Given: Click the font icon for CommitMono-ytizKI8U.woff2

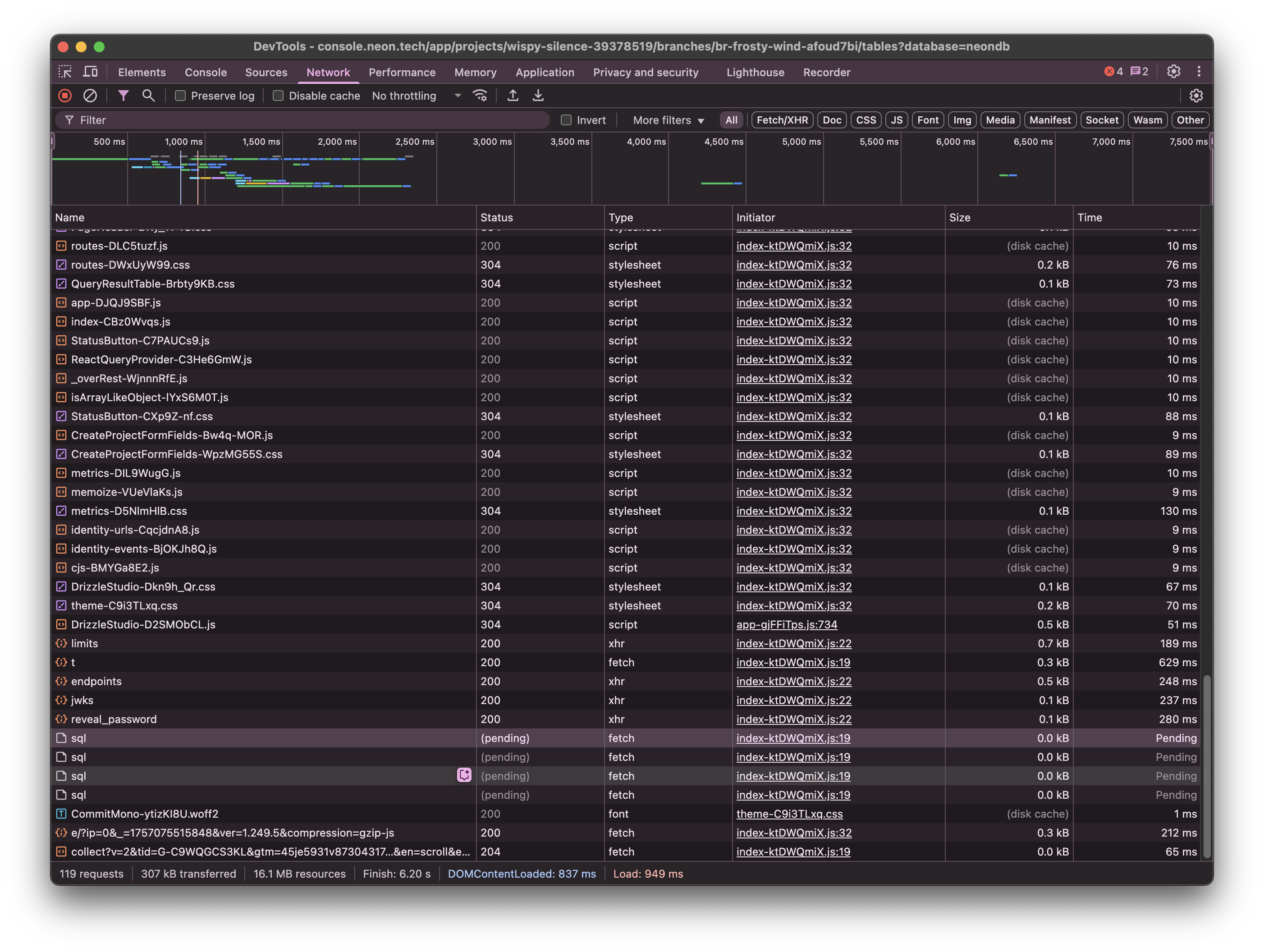Looking at the screenshot, I should pyautogui.click(x=61, y=814).
